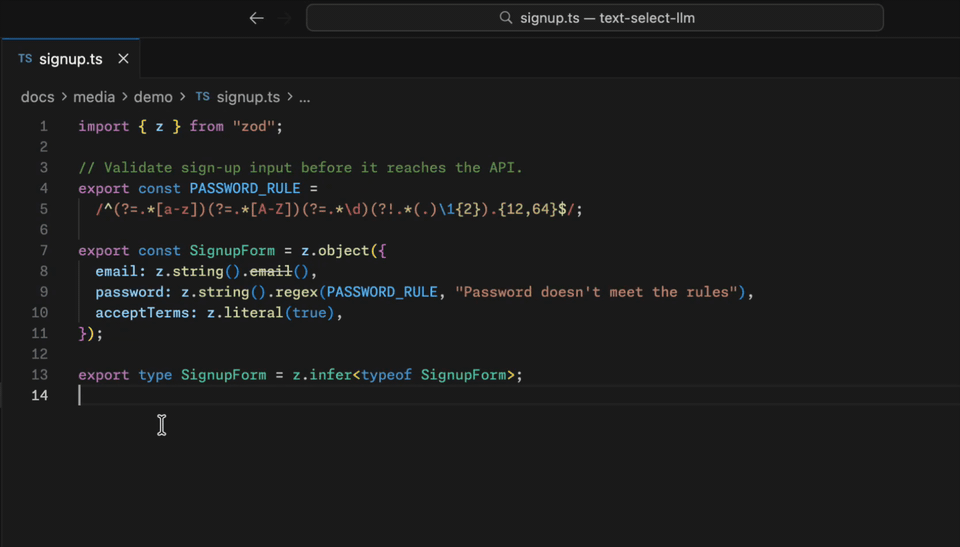Viewport: 960px width, 547px height.
Task: Switch to the signup.ts editor tab
Action: (x=70, y=59)
